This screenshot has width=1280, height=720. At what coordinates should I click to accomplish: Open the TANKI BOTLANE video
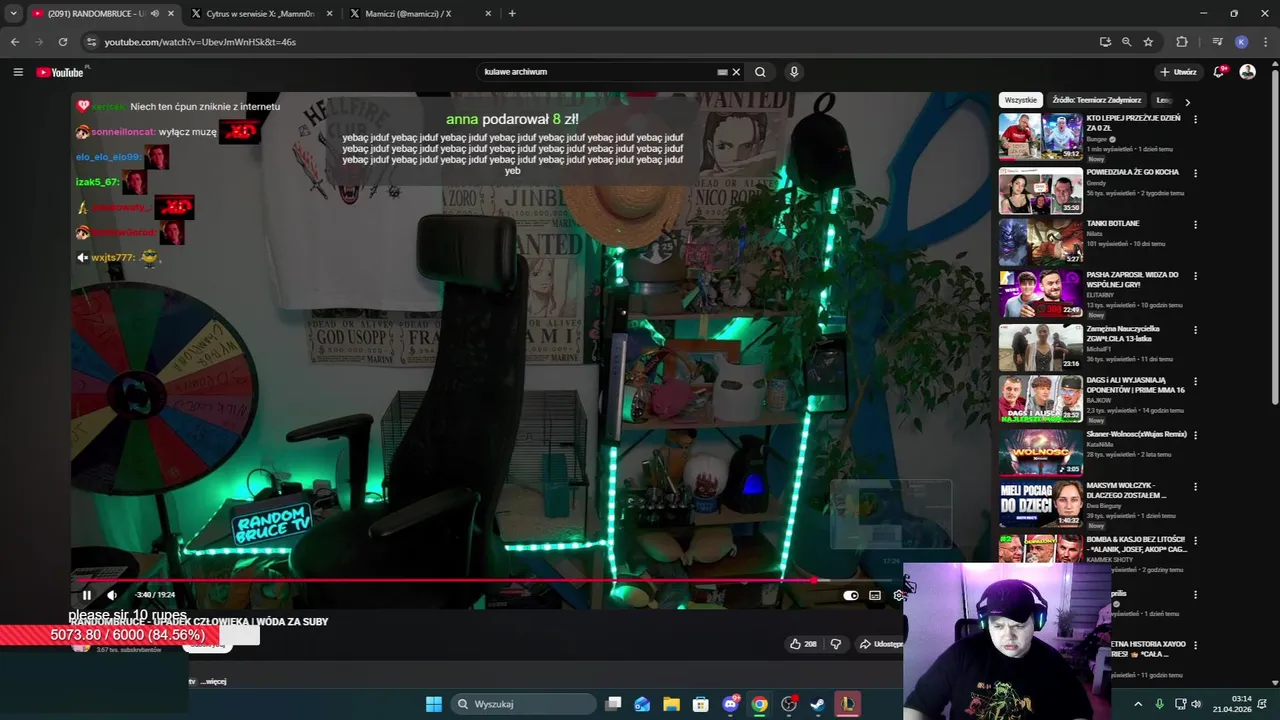coord(1040,241)
